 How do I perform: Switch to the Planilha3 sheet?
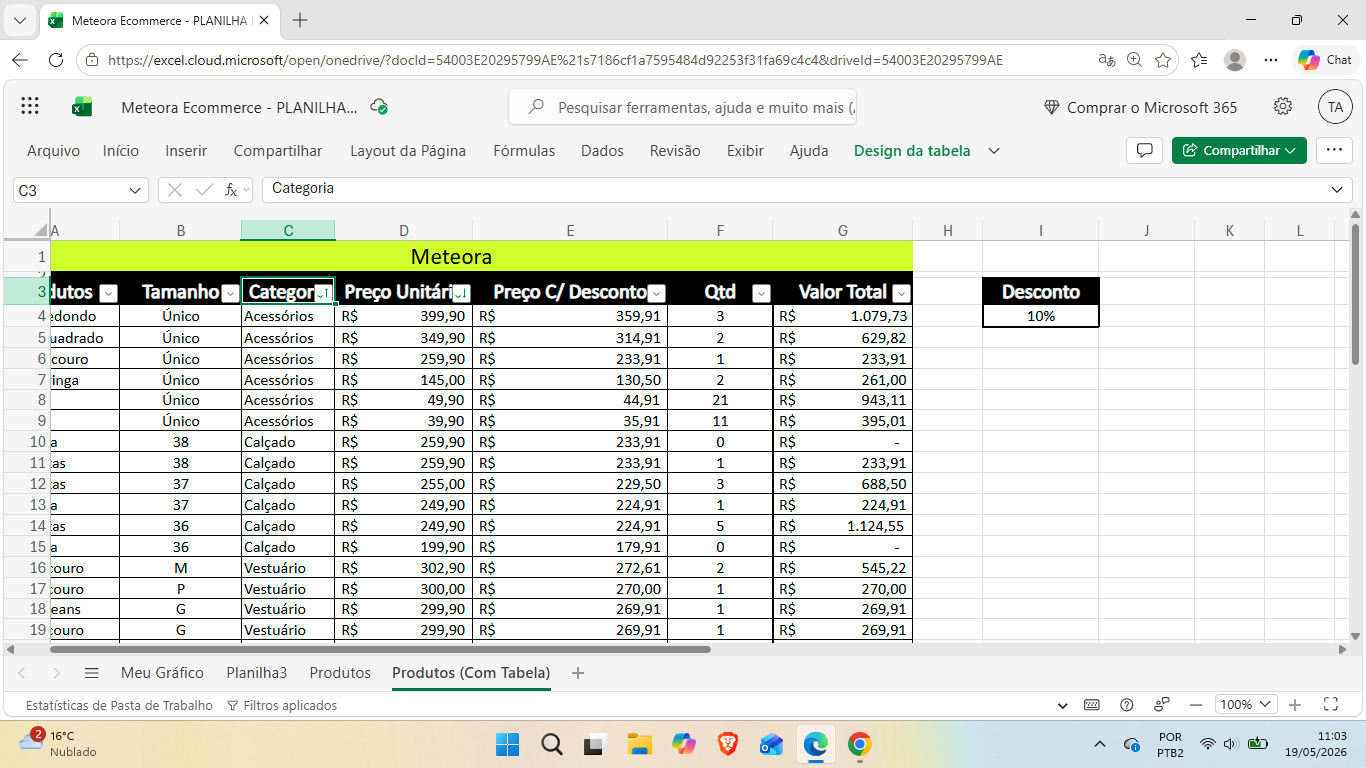tap(256, 673)
